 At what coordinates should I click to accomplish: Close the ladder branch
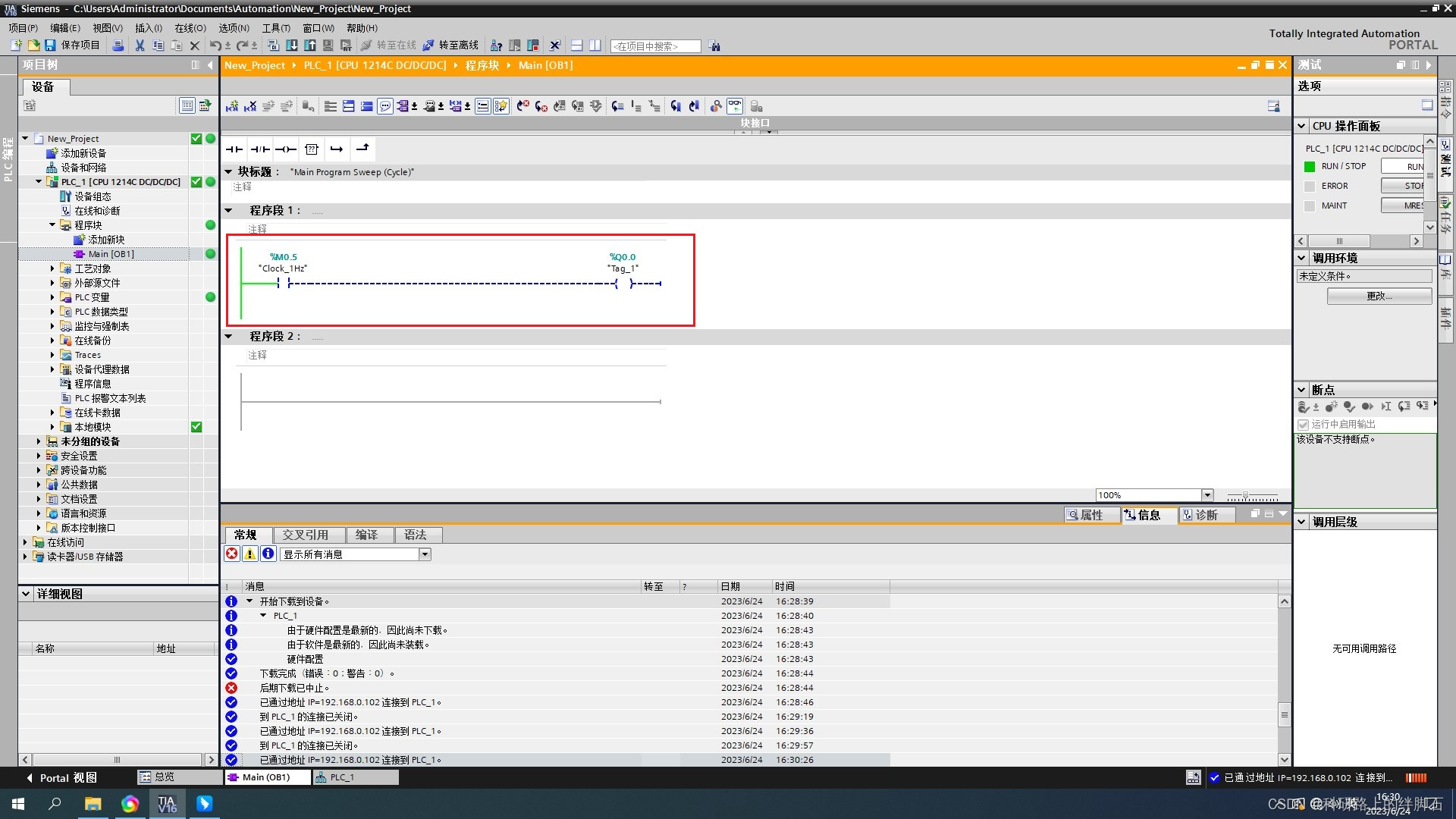click(362, 149)
